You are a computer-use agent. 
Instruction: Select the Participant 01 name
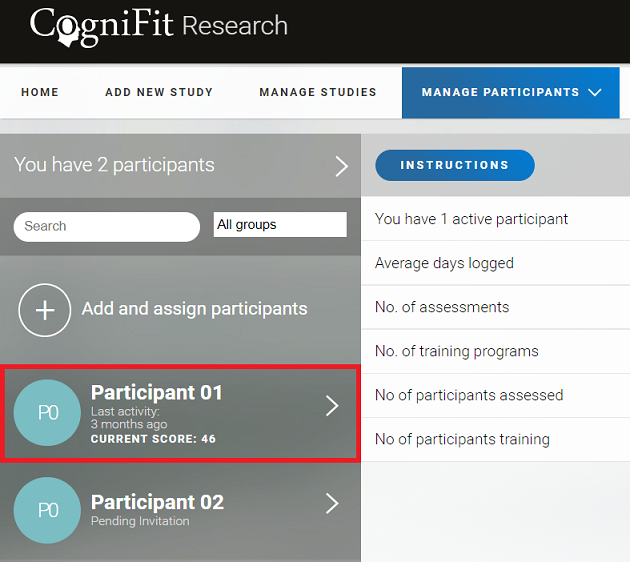click(x=157, y=393)
